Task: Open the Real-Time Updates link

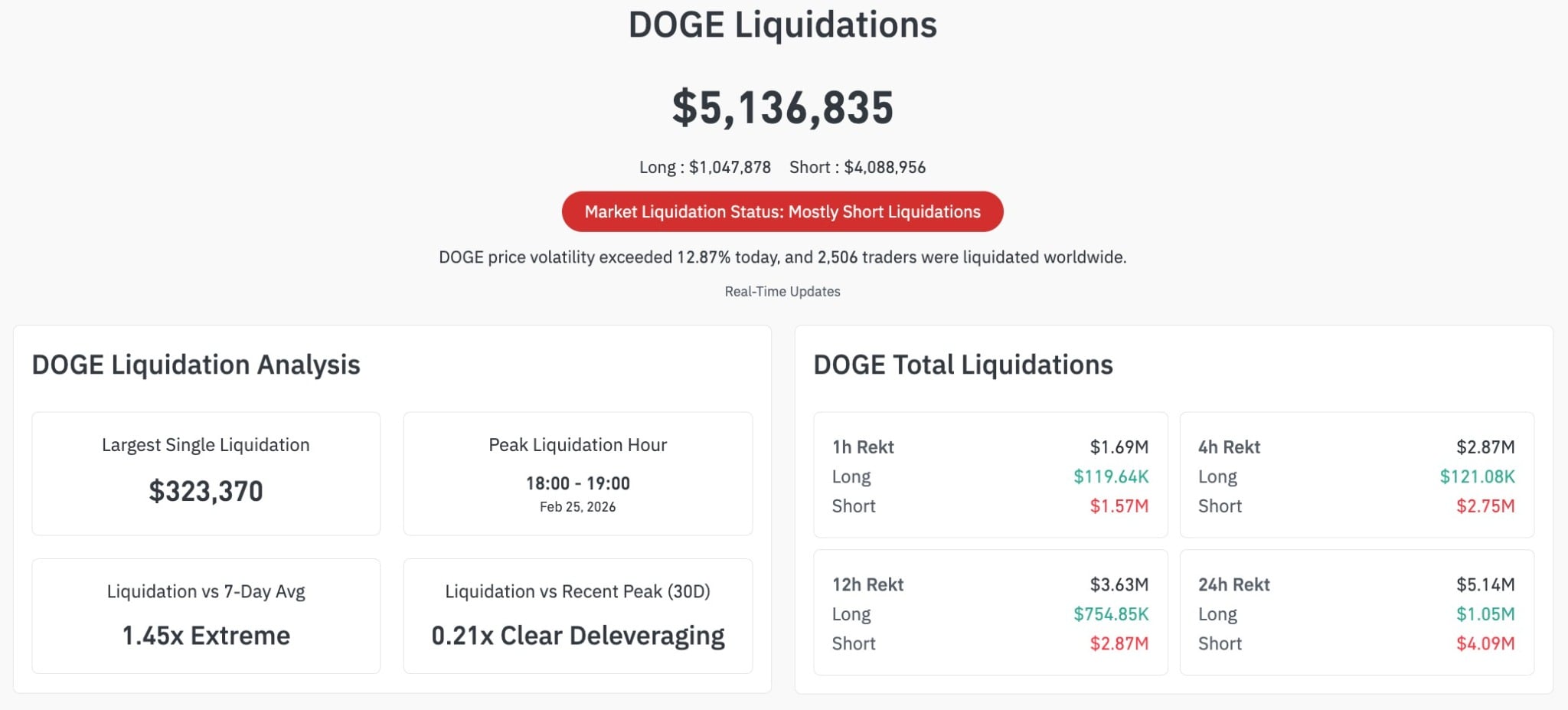Action: (x=782, y=291)
